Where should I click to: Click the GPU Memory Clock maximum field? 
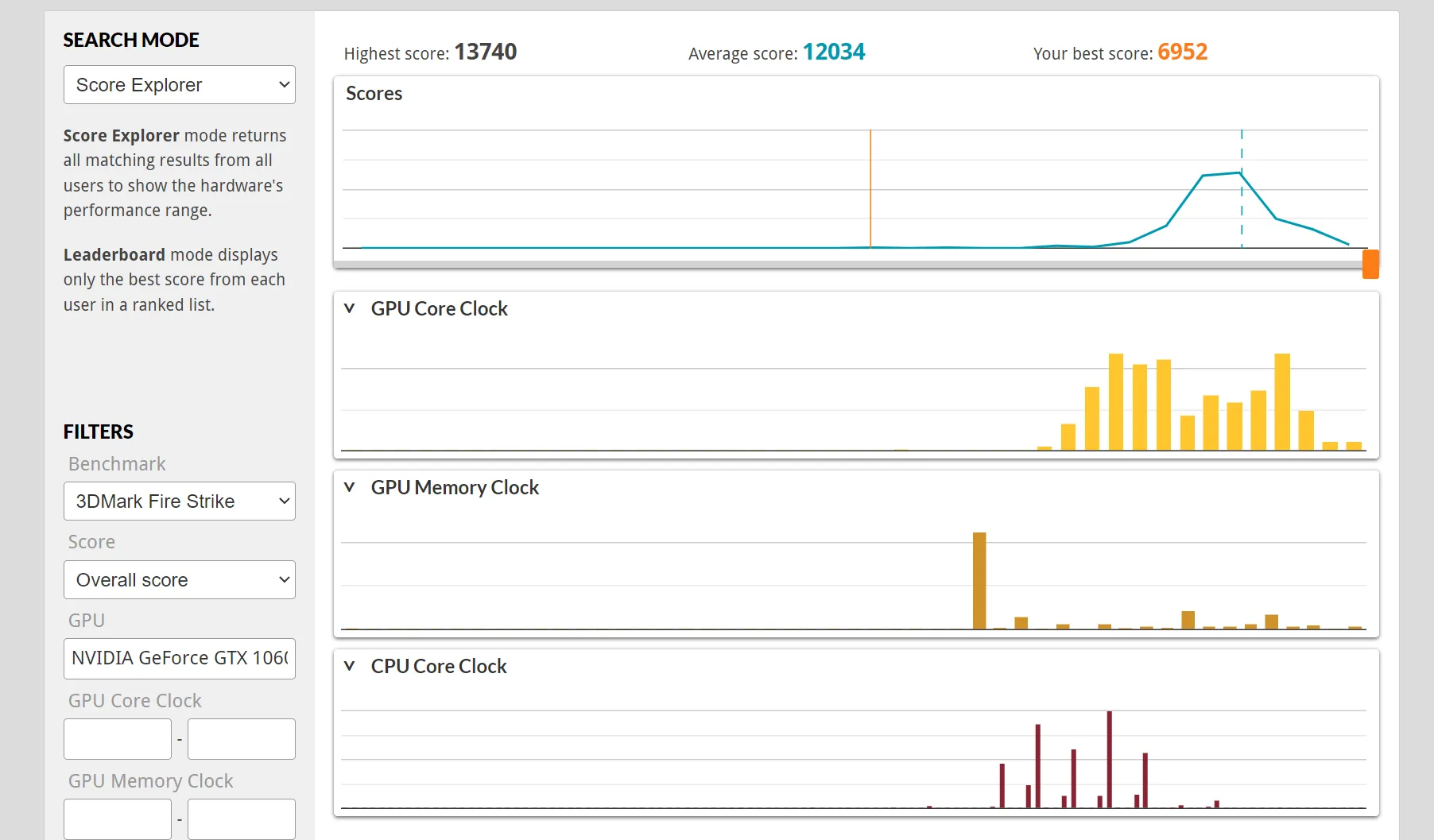click(x=242, y=819)
